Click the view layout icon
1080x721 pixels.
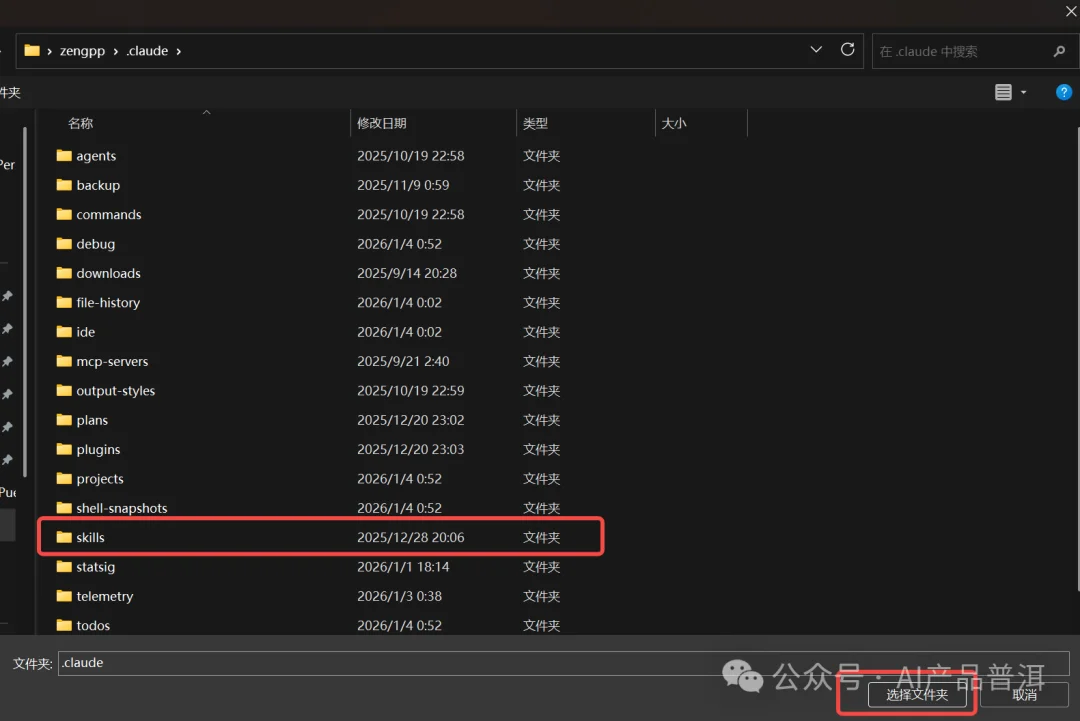[1003, 92]
